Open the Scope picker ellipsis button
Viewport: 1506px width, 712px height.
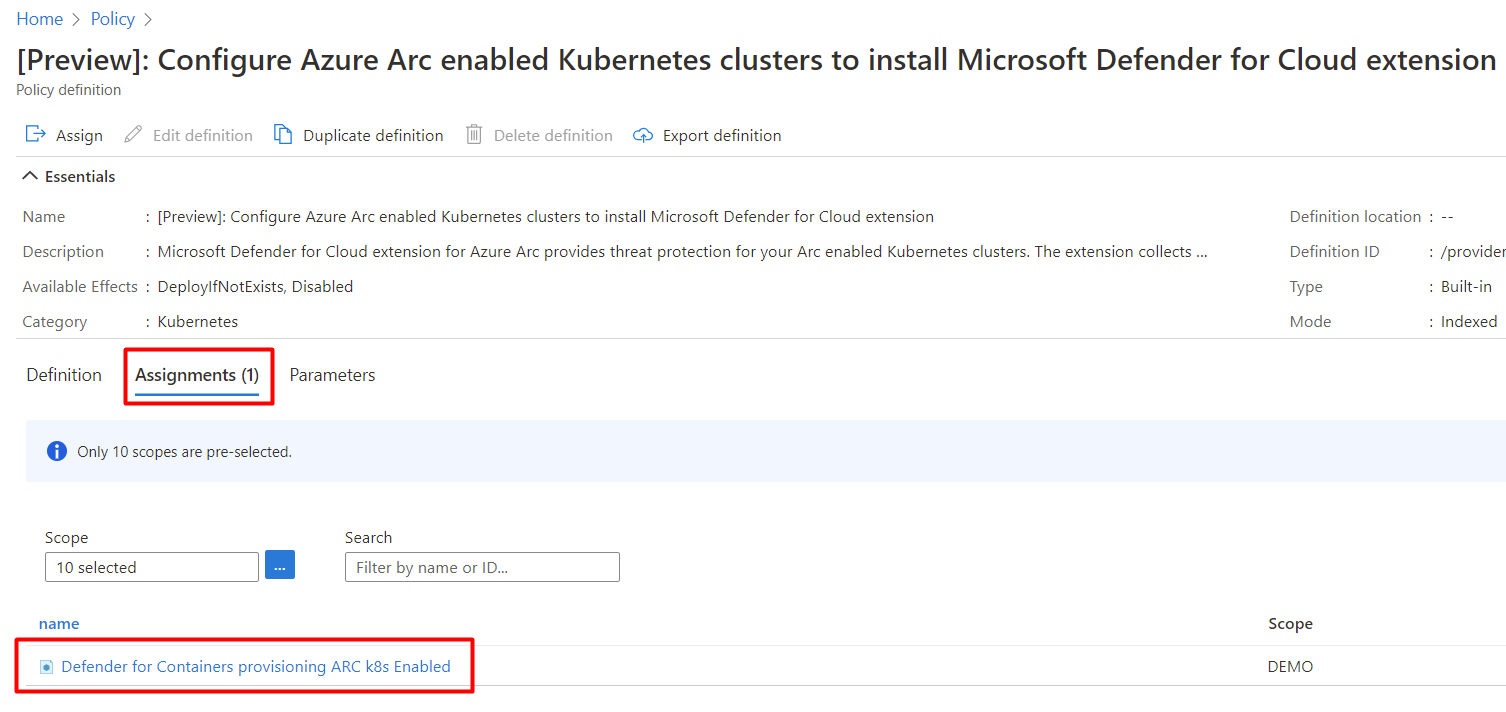tap(280, 566)
